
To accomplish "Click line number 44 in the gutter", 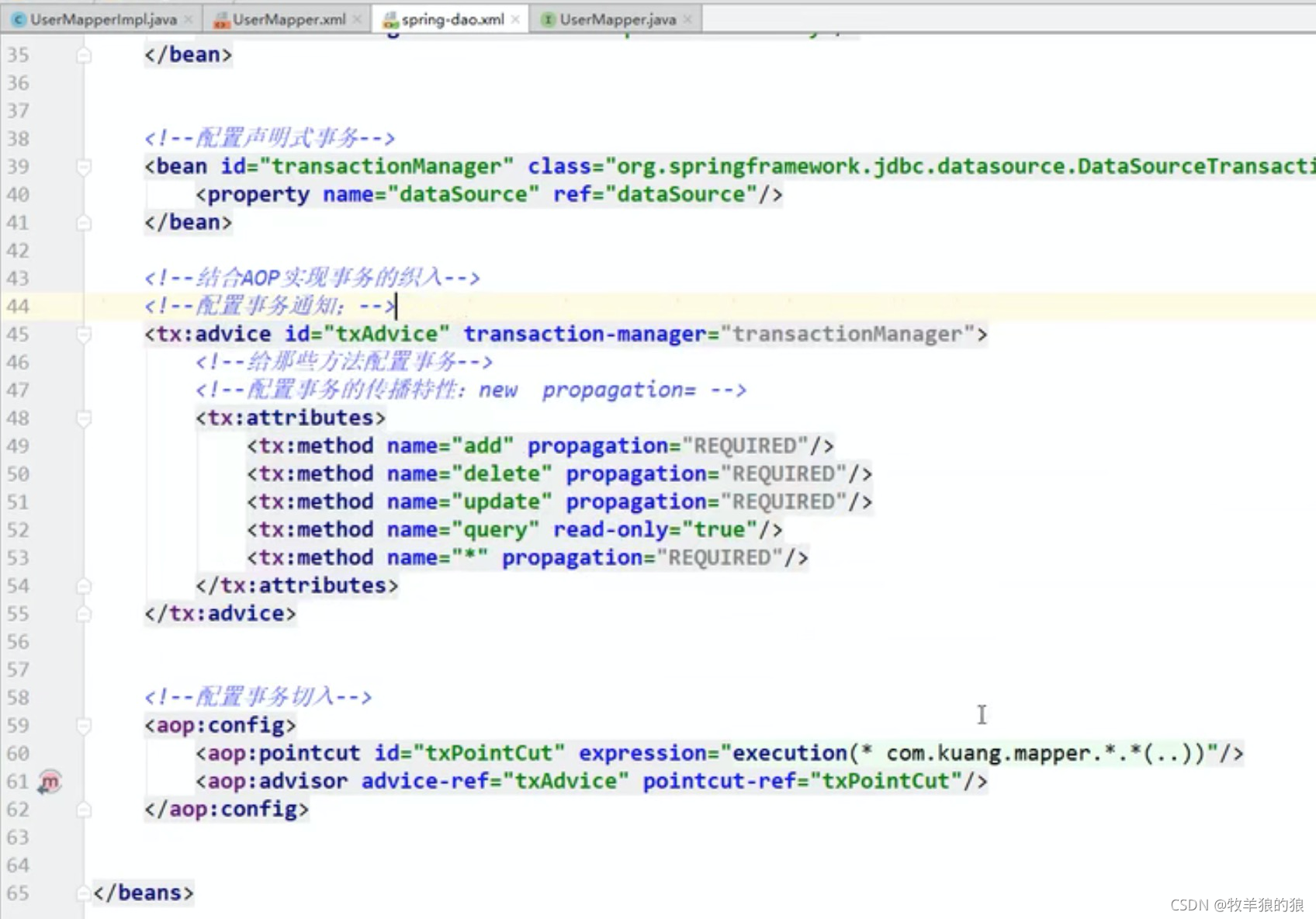I will point(18,307).
